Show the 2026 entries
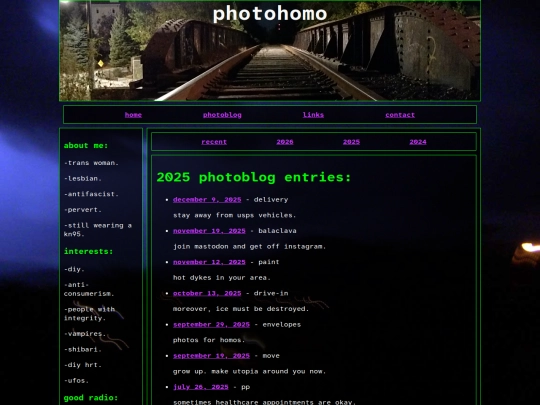 [285, 142]
